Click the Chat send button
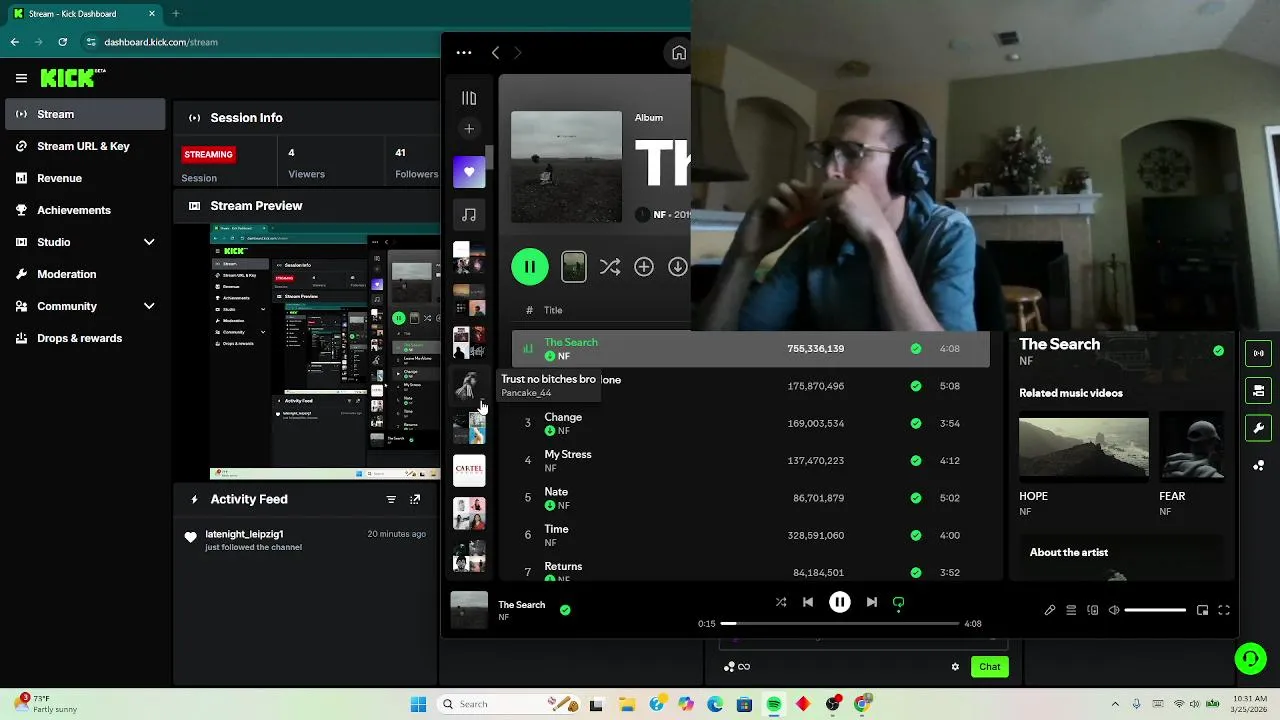Screen dimensions: 1280x720 pyautogui.click(x=989, y=667)
